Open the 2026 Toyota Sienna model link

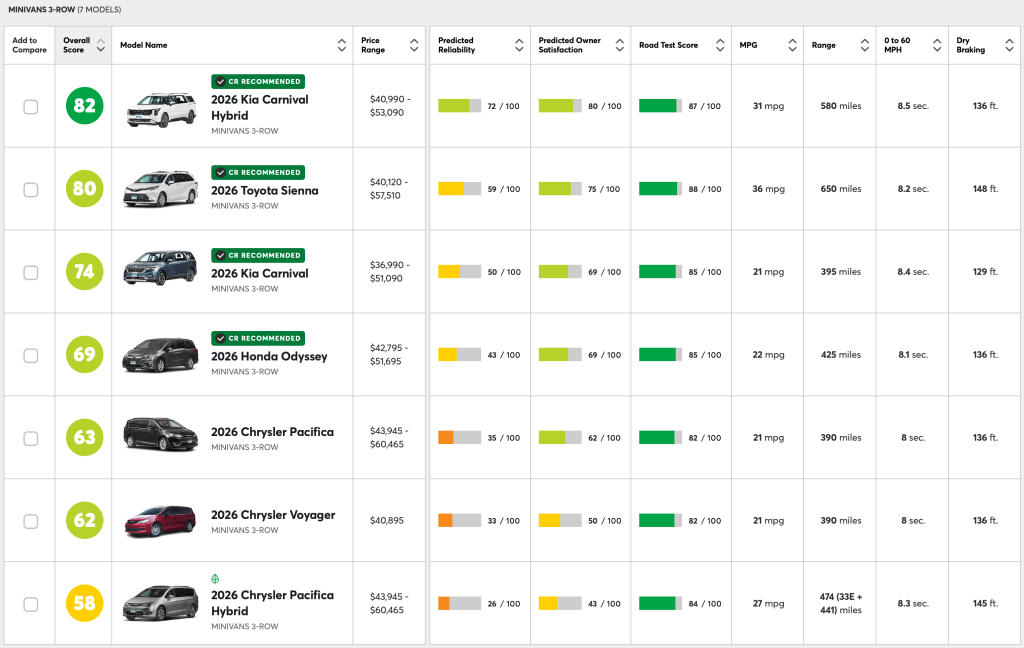coord(264,190)
